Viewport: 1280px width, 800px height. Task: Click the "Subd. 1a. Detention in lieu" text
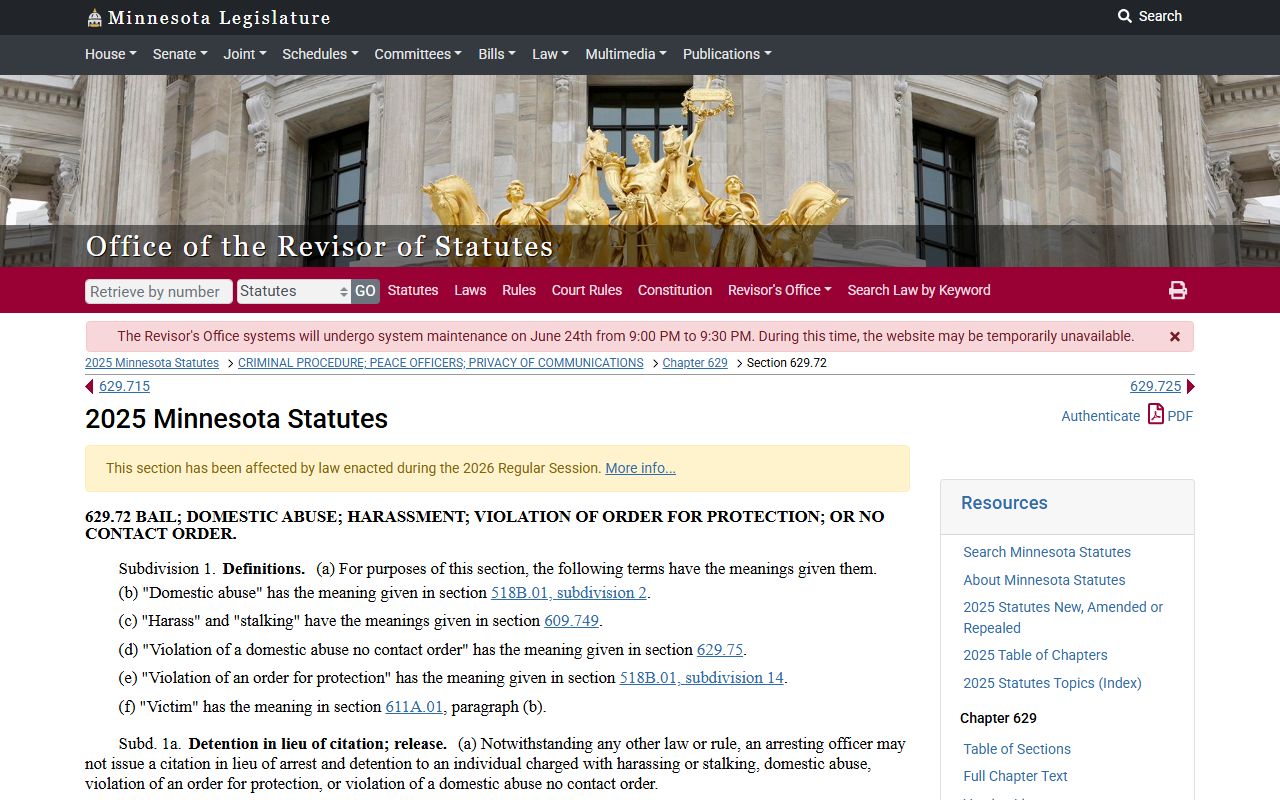pos(283,744)
